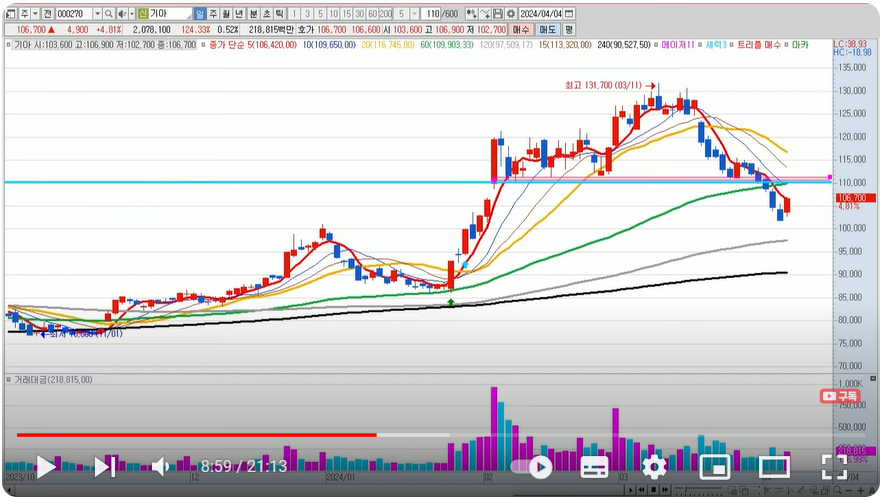882x500 pixels.
Task: Click the chart zoom magnifier icon at bottom
Action: coord(837,490)
